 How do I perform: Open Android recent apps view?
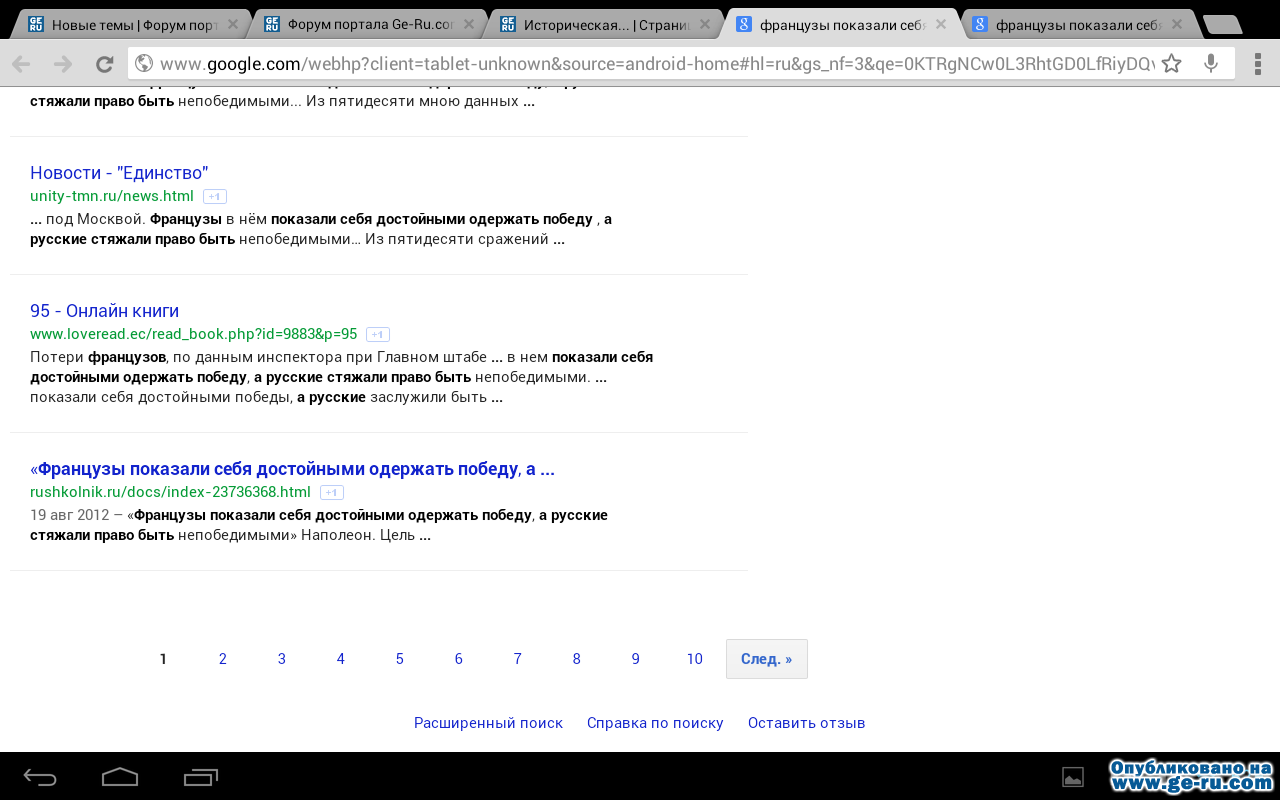click(x=201, y=777)
